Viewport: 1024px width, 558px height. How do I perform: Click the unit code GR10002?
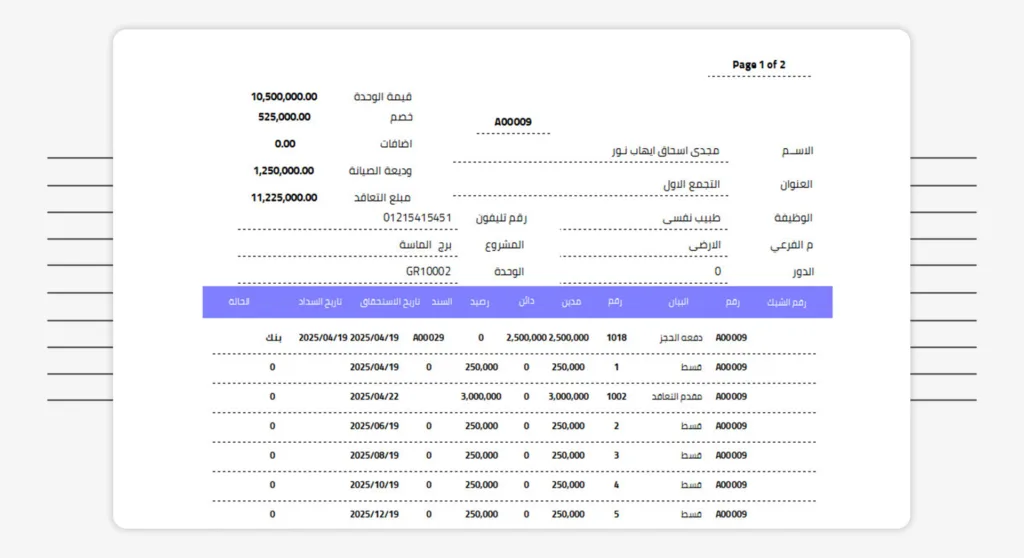[428, 271]
